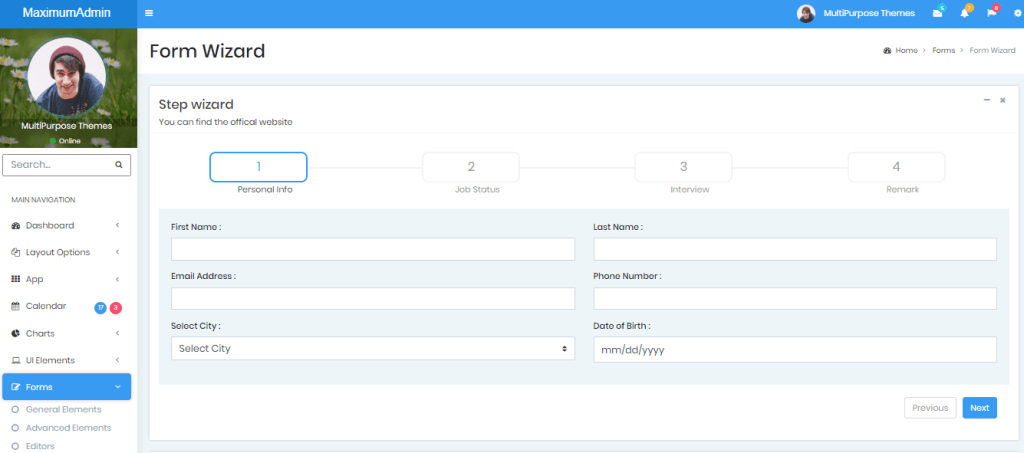The height and width of the screenshot is (453, 1024).
Task: Open the Advanced Elements link
Action: (x=69, y=428)
